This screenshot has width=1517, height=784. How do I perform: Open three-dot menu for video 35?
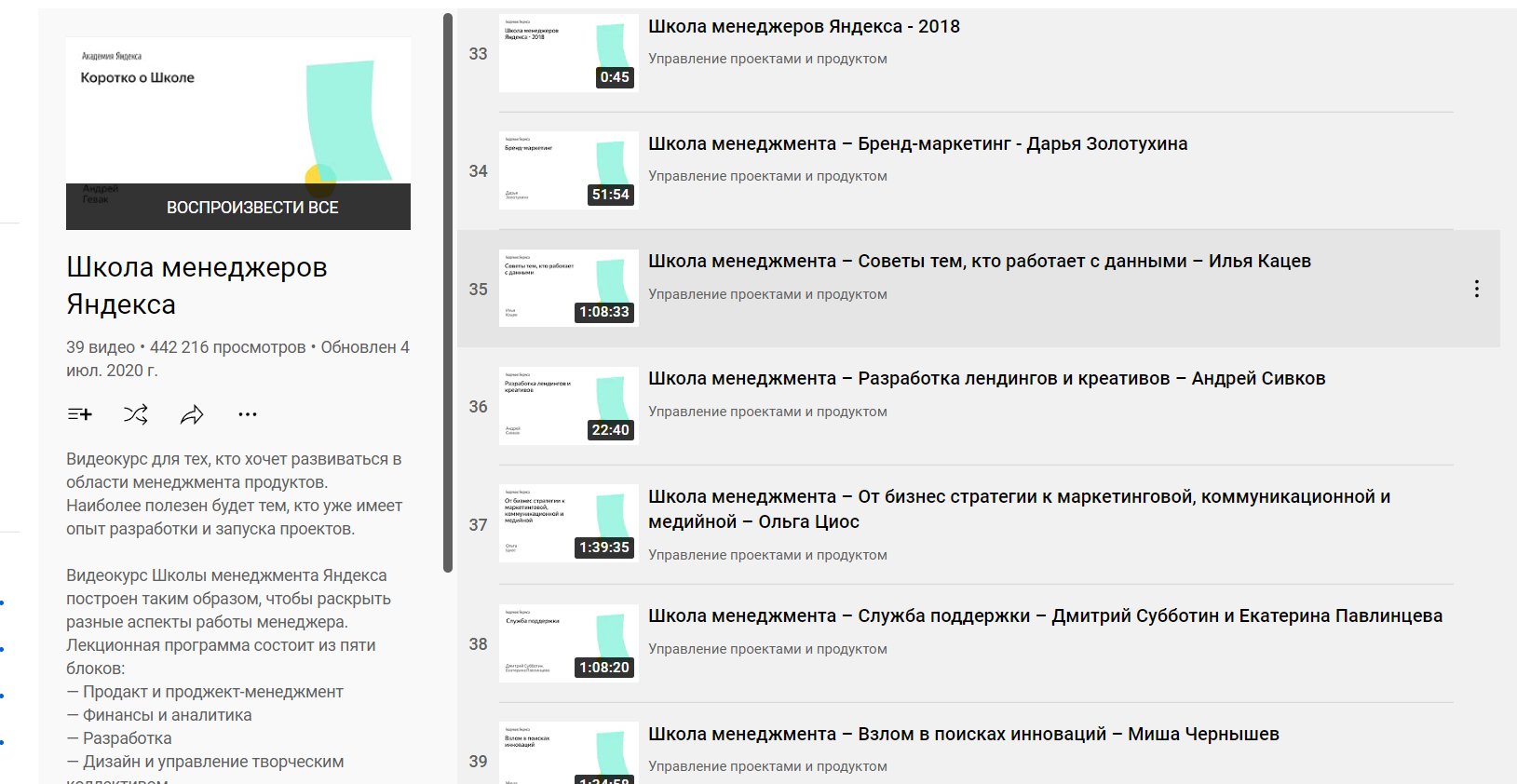coord(1477,289)
